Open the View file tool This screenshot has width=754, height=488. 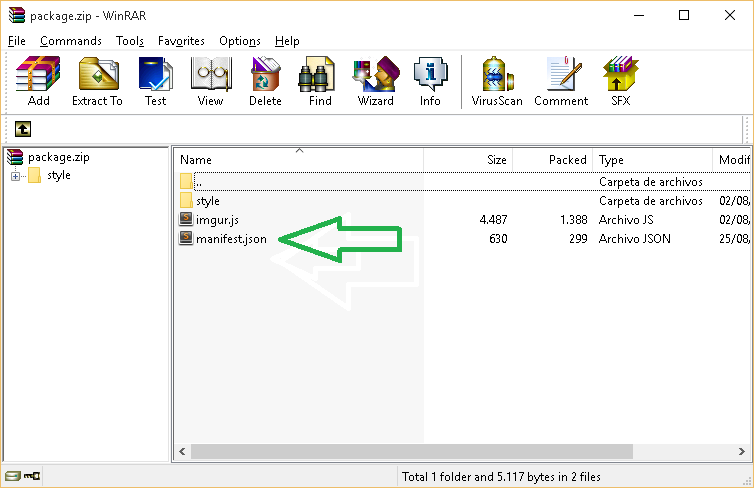211,81
